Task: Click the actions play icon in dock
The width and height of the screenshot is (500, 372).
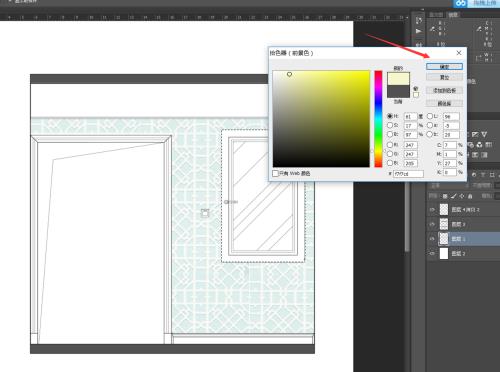Action: click(x=419, y=31)
